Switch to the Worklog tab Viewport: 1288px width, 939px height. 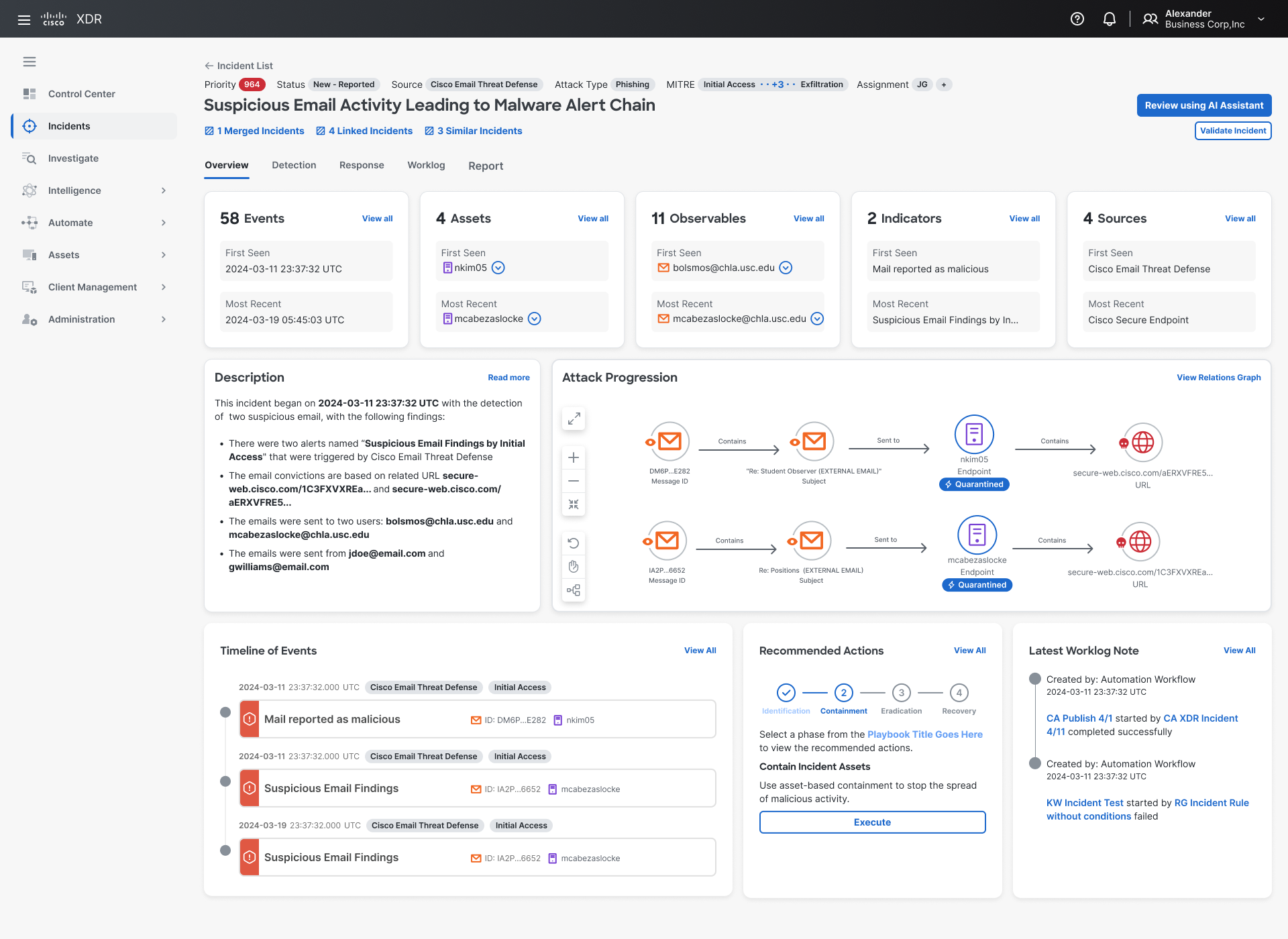(426, 165)
